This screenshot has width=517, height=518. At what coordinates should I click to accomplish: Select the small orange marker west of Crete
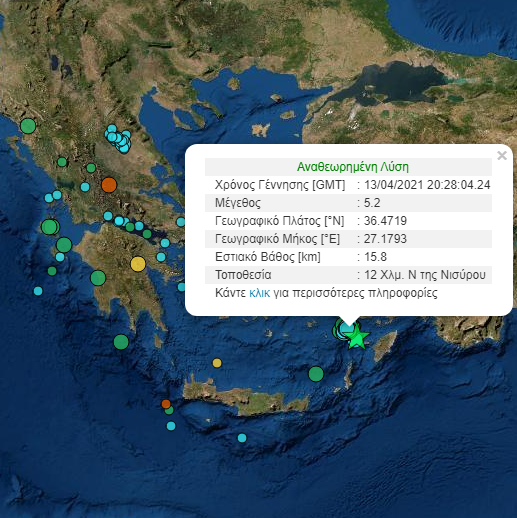[166, 404]
